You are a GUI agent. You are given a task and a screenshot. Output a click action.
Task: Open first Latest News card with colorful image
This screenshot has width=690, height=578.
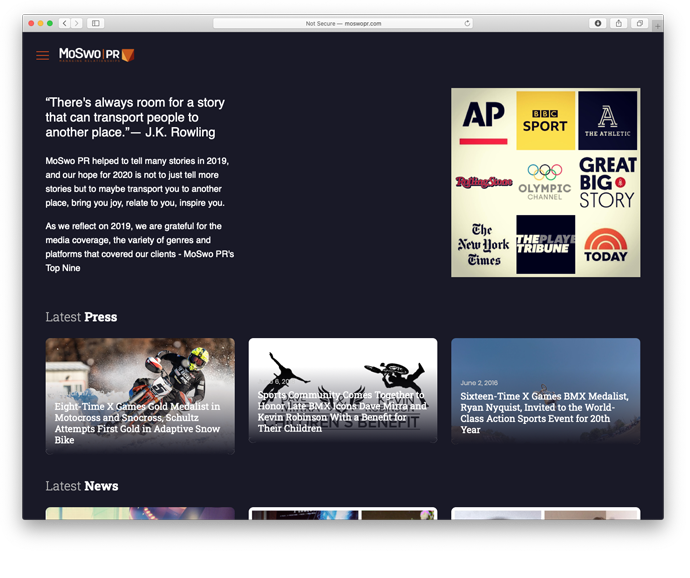click(140, 513)
